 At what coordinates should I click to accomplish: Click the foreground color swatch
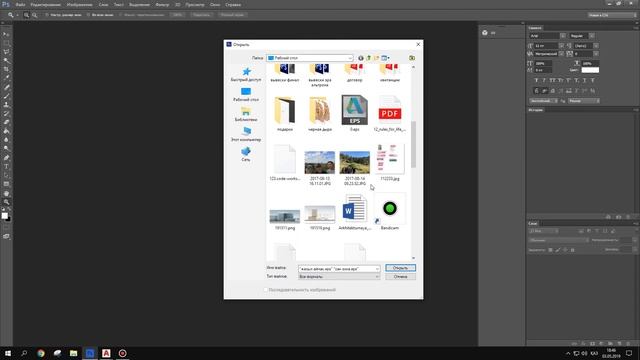(4, 216)
